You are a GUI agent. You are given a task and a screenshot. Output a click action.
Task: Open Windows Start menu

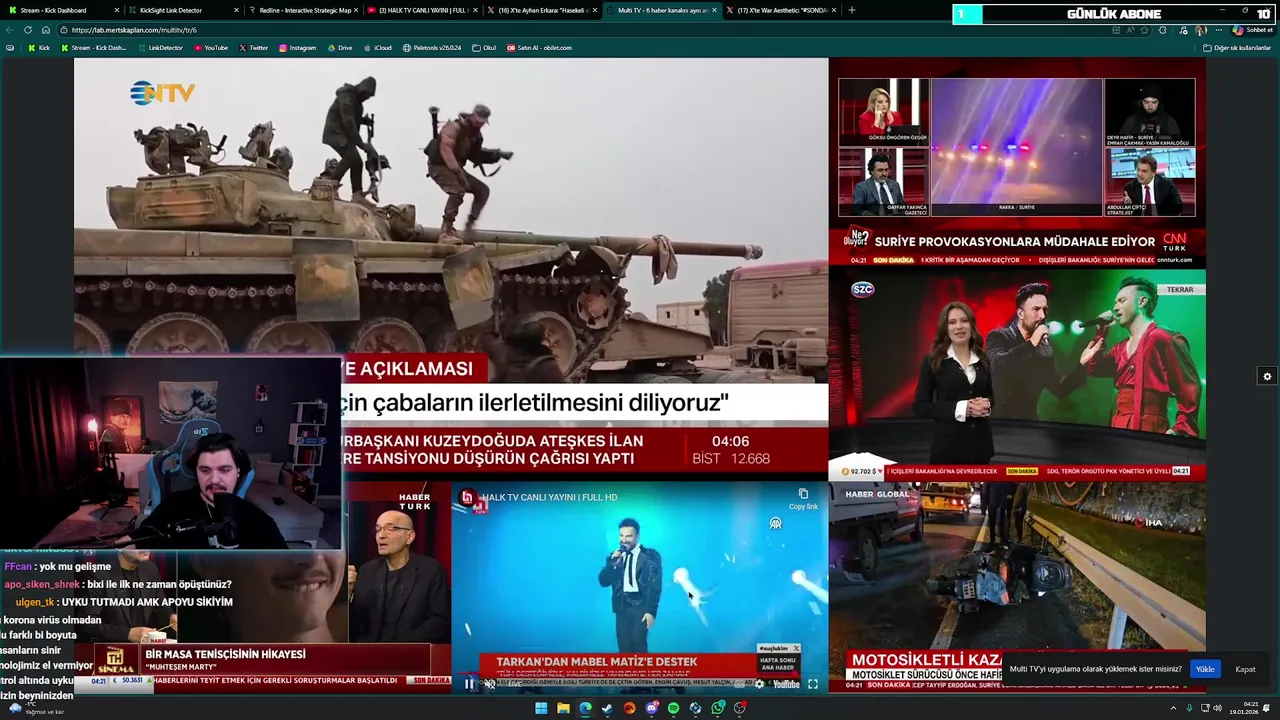541,708
